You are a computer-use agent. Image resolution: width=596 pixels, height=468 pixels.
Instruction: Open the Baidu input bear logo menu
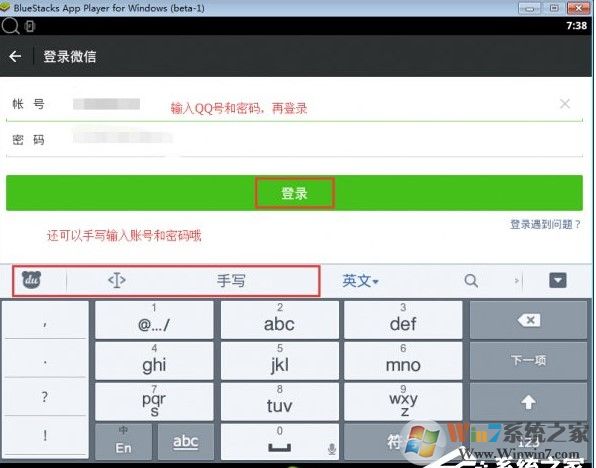pos(32,280)
